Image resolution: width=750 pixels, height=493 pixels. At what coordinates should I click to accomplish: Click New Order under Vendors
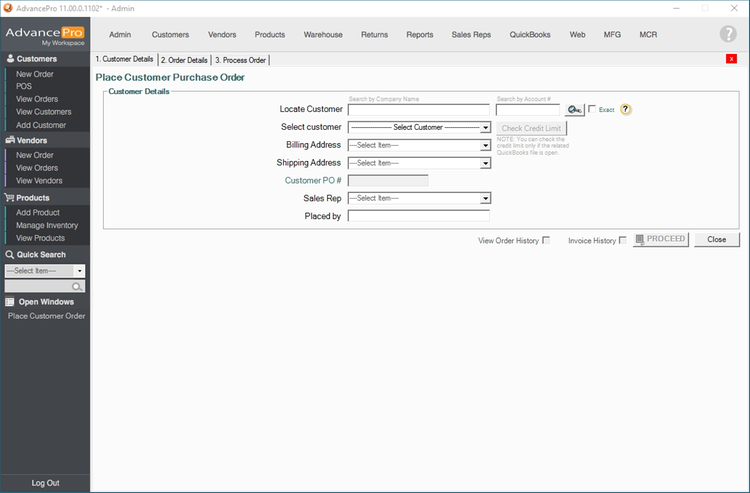point(34,155)
